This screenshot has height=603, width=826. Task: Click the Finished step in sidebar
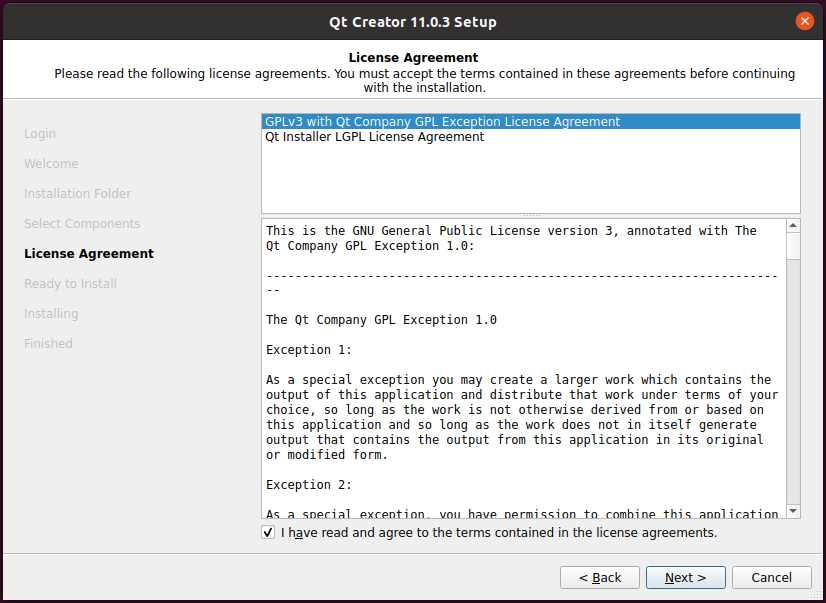(48, 344)
